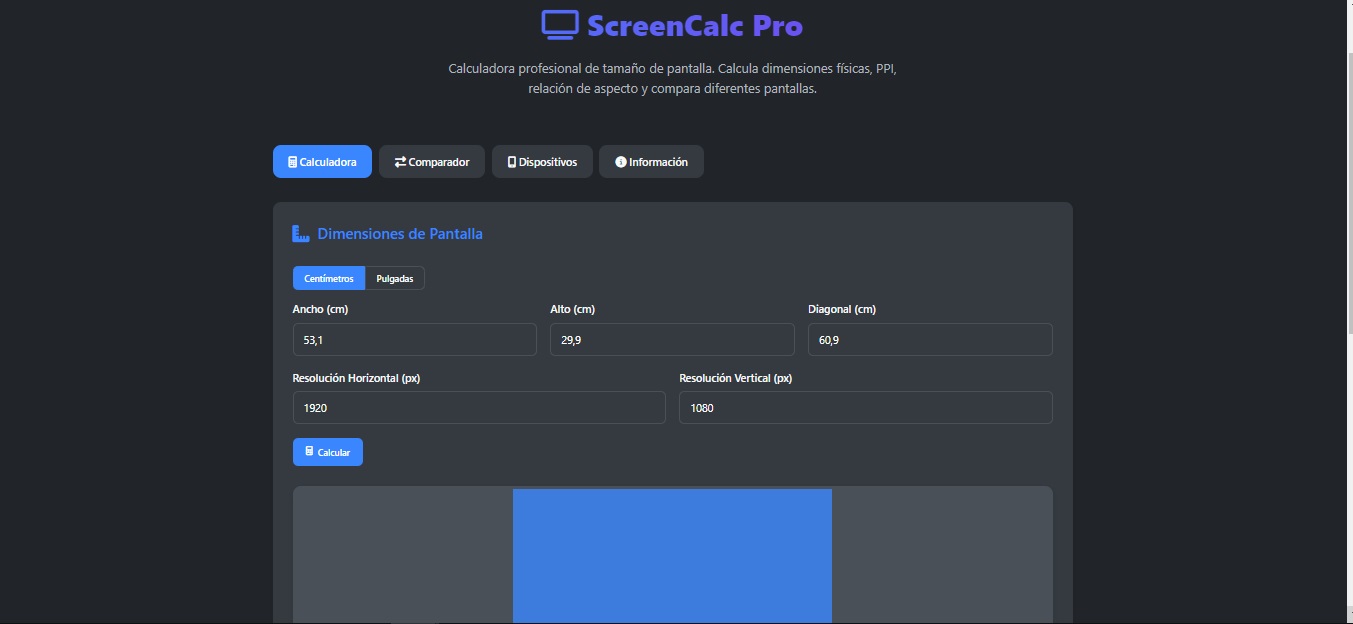Keep units in Centímetros
This screenshot has width=1353, height=624.
329,278
